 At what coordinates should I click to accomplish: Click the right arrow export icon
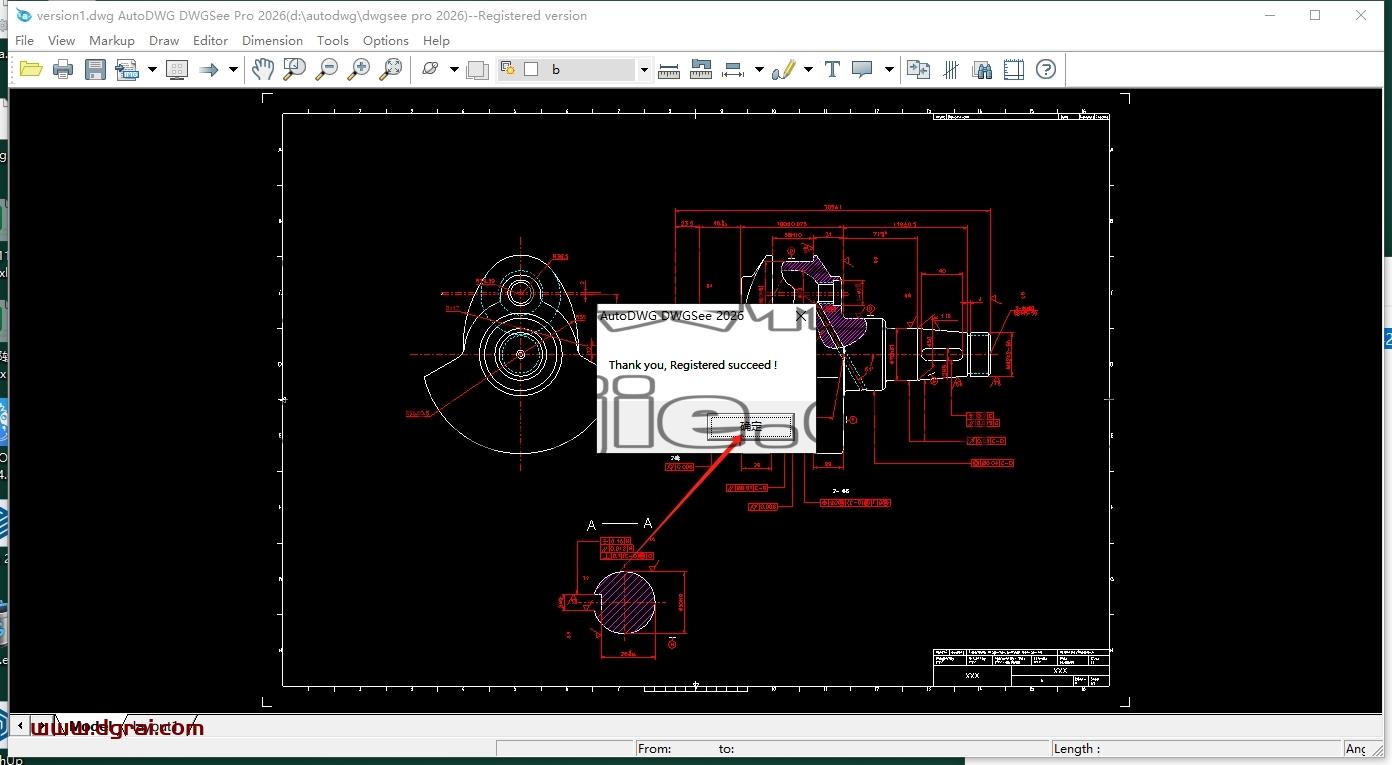point(208,69)
